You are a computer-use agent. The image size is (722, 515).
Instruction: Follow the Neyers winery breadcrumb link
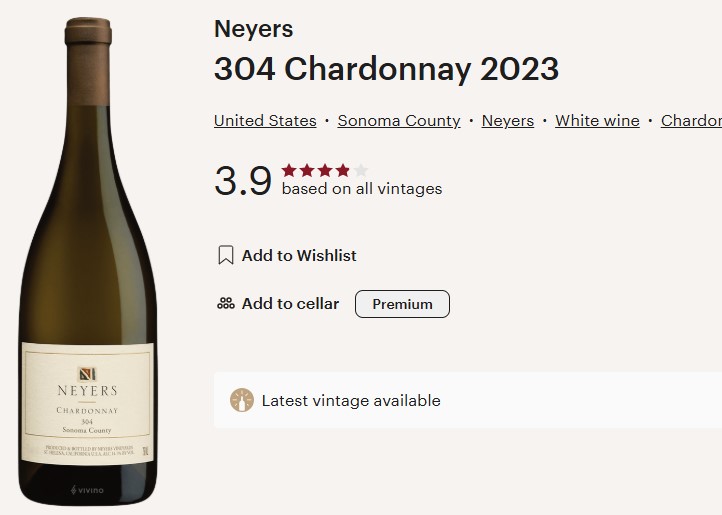(x=508, y=121)
